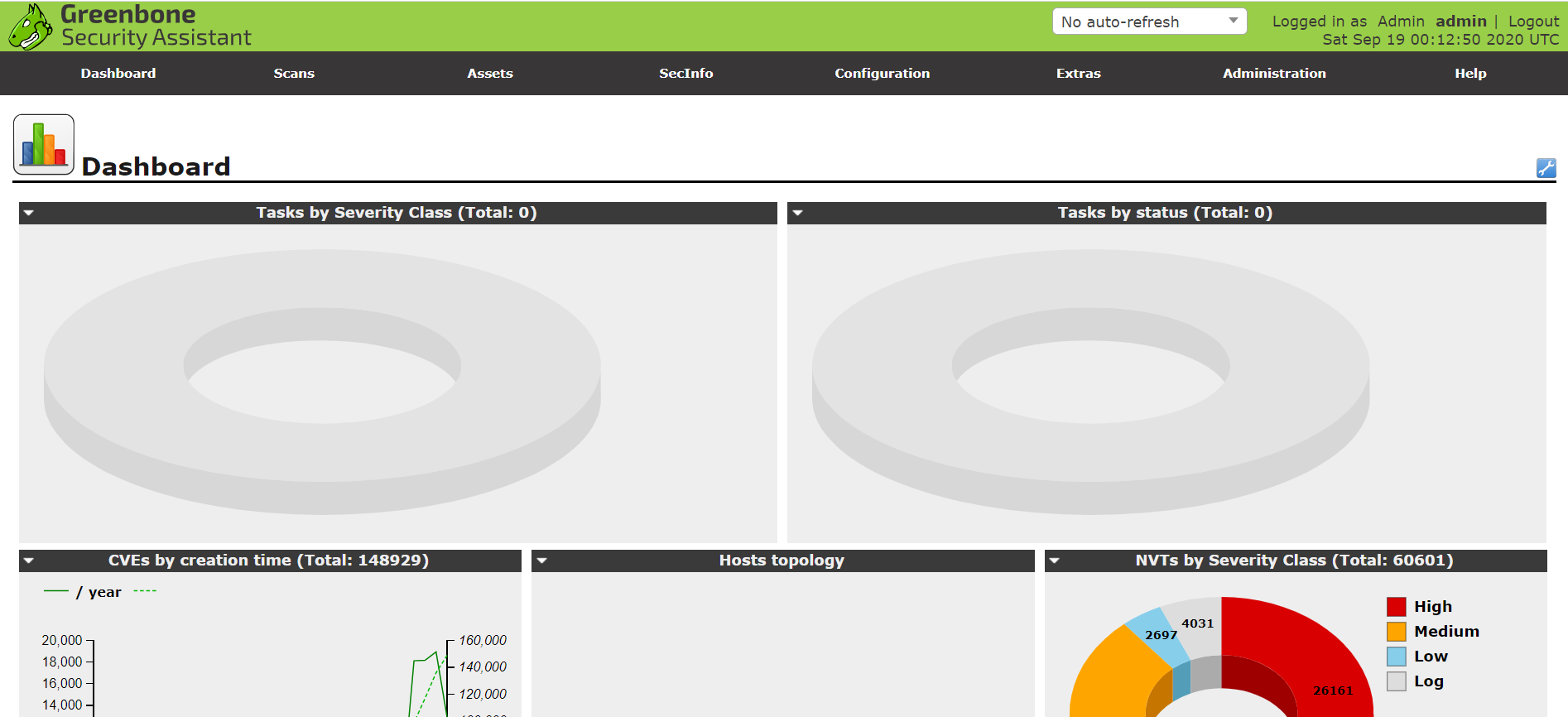Screen dimensions: 1568x717
Task: Click the timestamp Sat Sep 19 text
Action: [1441, 40]
